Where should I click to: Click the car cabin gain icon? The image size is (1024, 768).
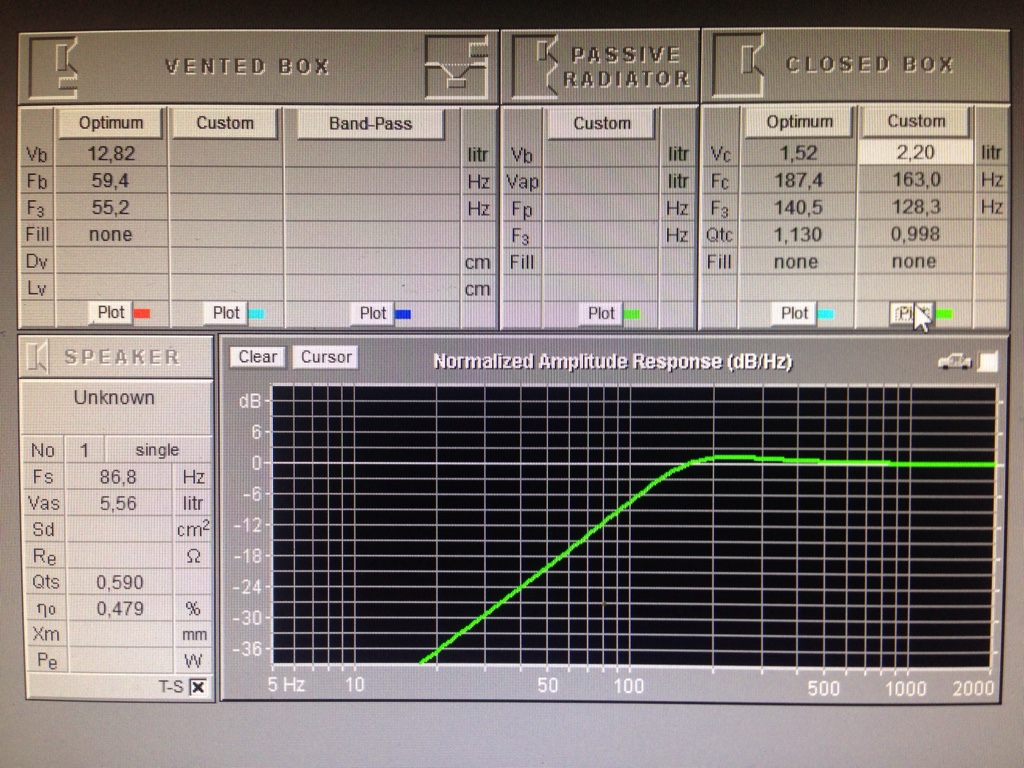click(954, 361)
